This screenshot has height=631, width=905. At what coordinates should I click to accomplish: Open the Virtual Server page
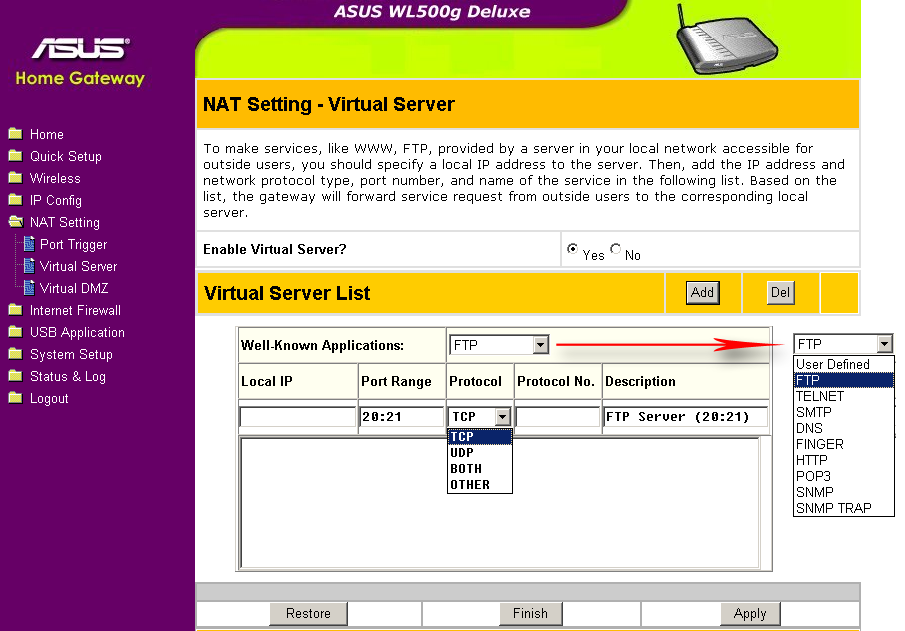pos(78,266)
